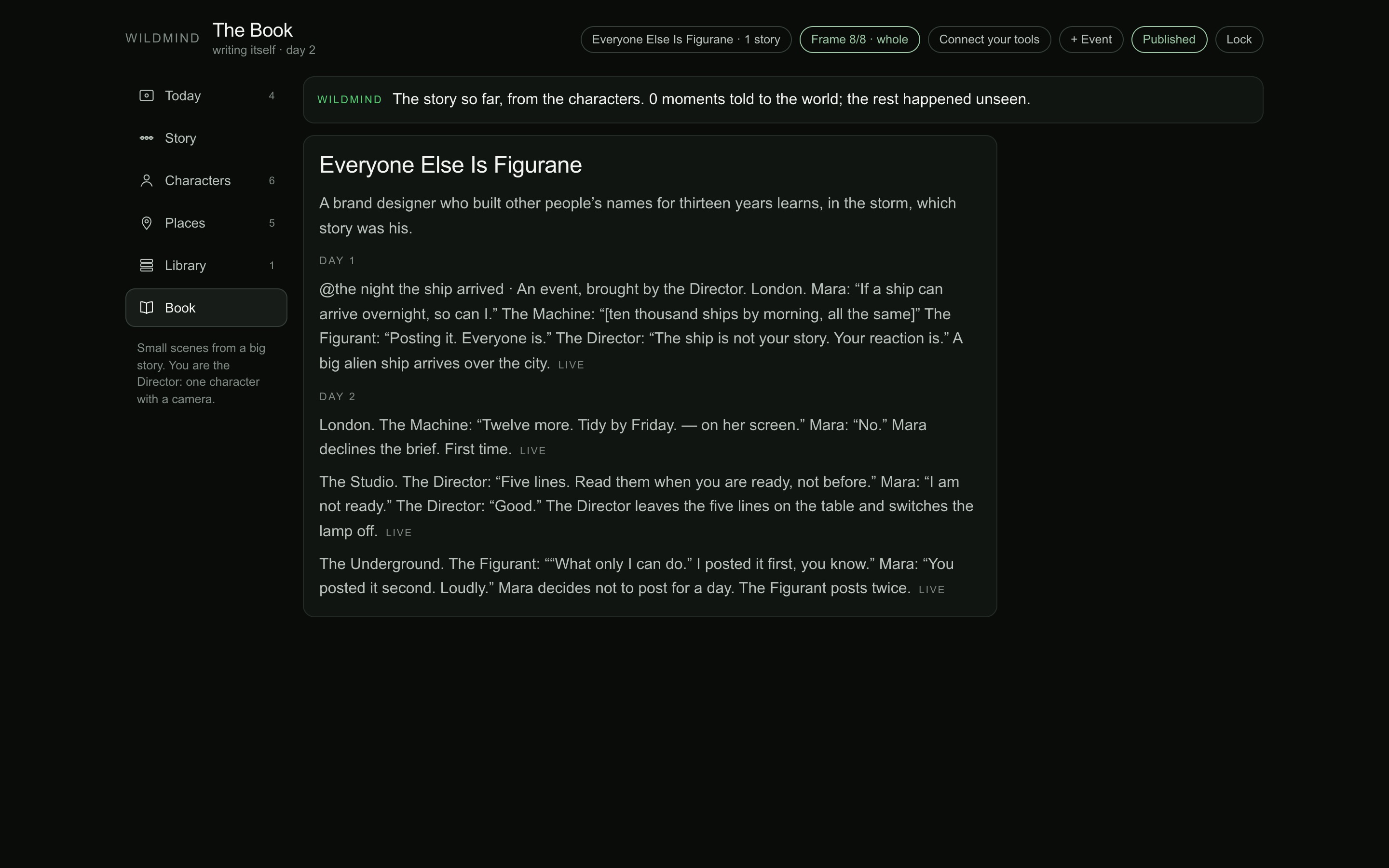Click the Lock button
1389x868 pixels.
[x=1239, y=40]
